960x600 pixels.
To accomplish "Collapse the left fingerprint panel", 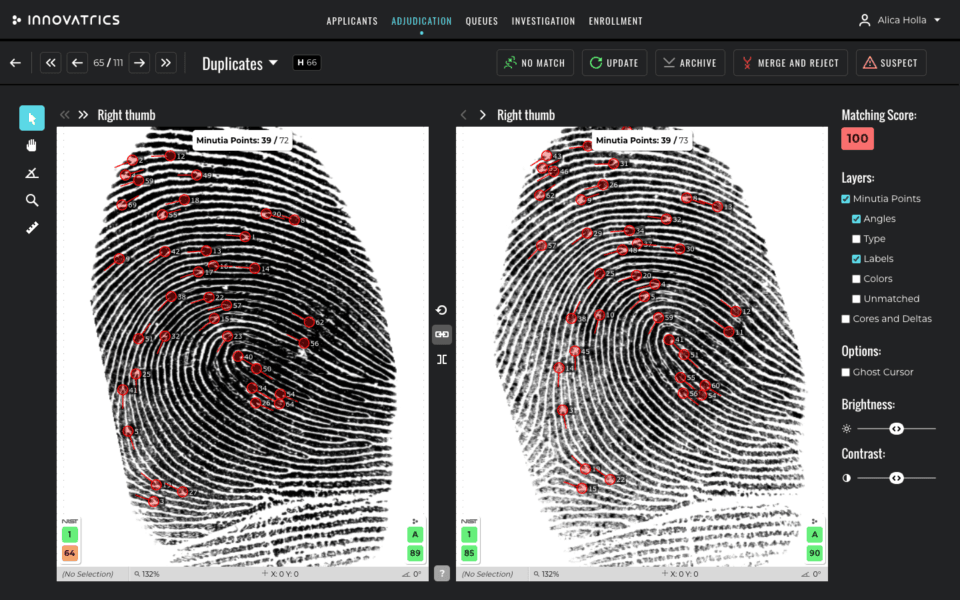I will coord(66,114).
